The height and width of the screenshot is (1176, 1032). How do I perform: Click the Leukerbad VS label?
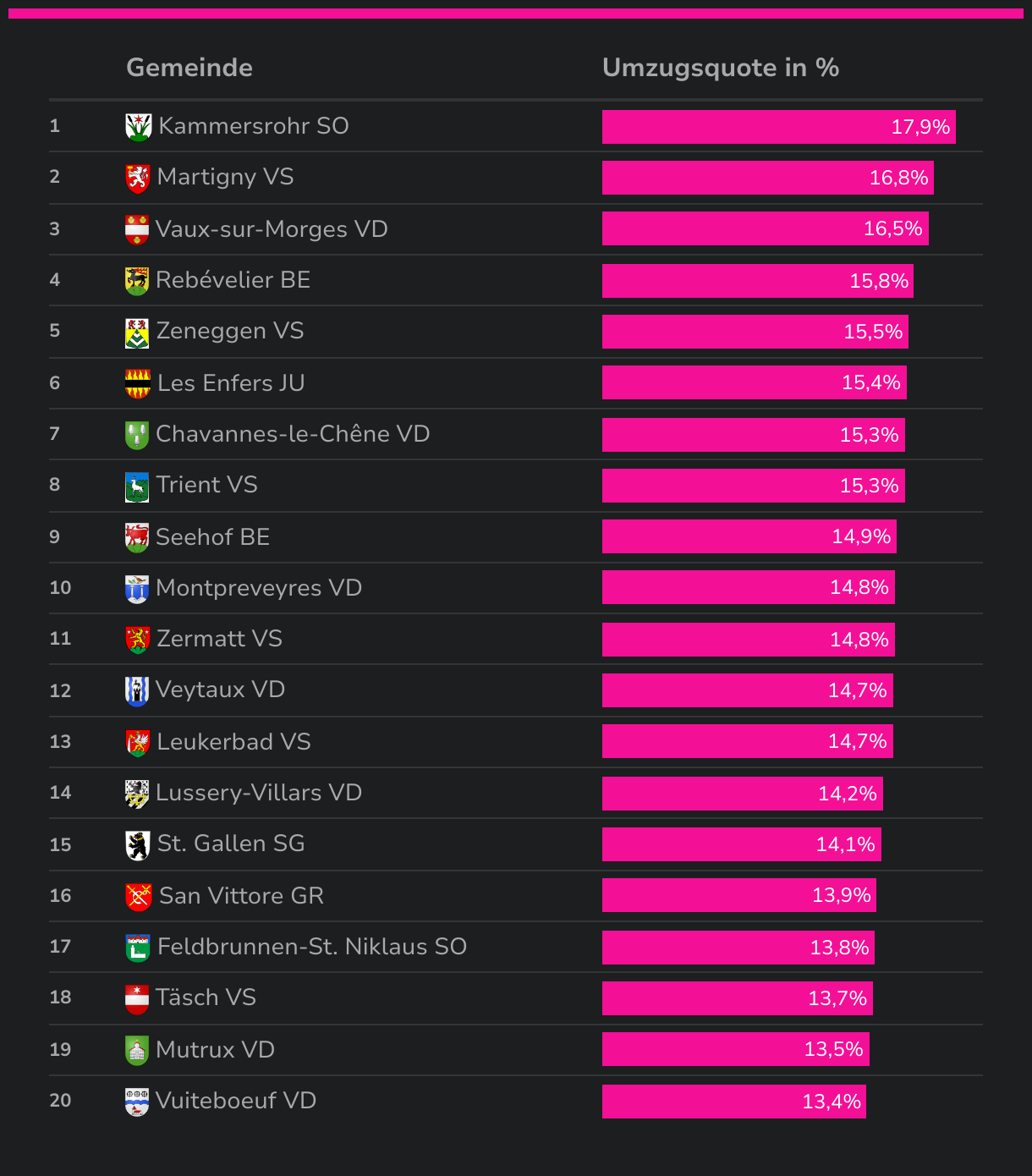click(x=233, y=742)
